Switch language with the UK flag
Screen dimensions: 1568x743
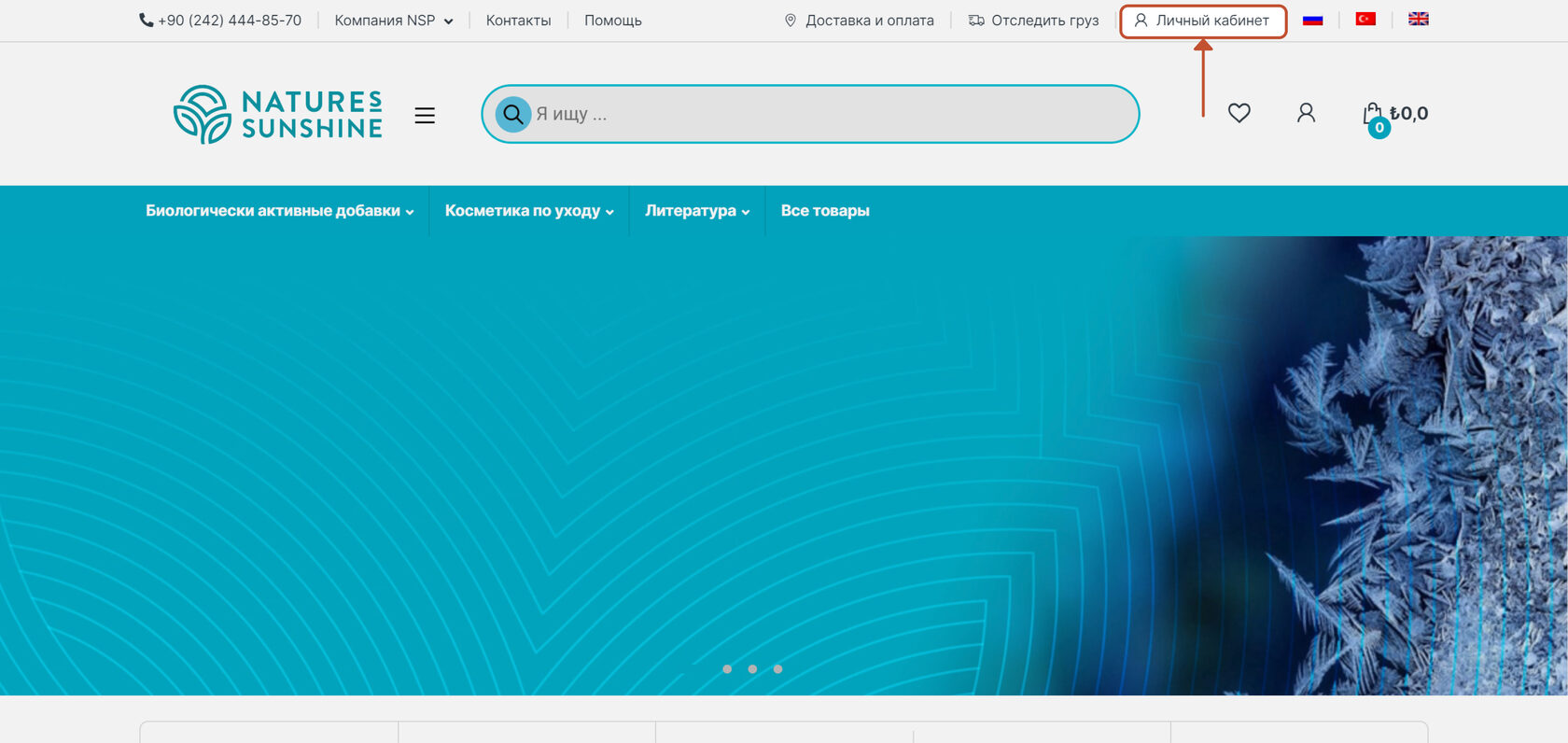pos(1419,19)
